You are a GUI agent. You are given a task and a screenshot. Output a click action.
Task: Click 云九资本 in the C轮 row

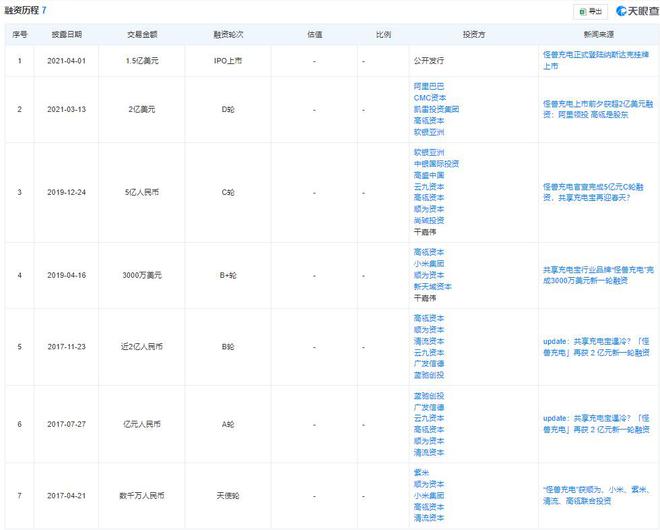point(428,186)
